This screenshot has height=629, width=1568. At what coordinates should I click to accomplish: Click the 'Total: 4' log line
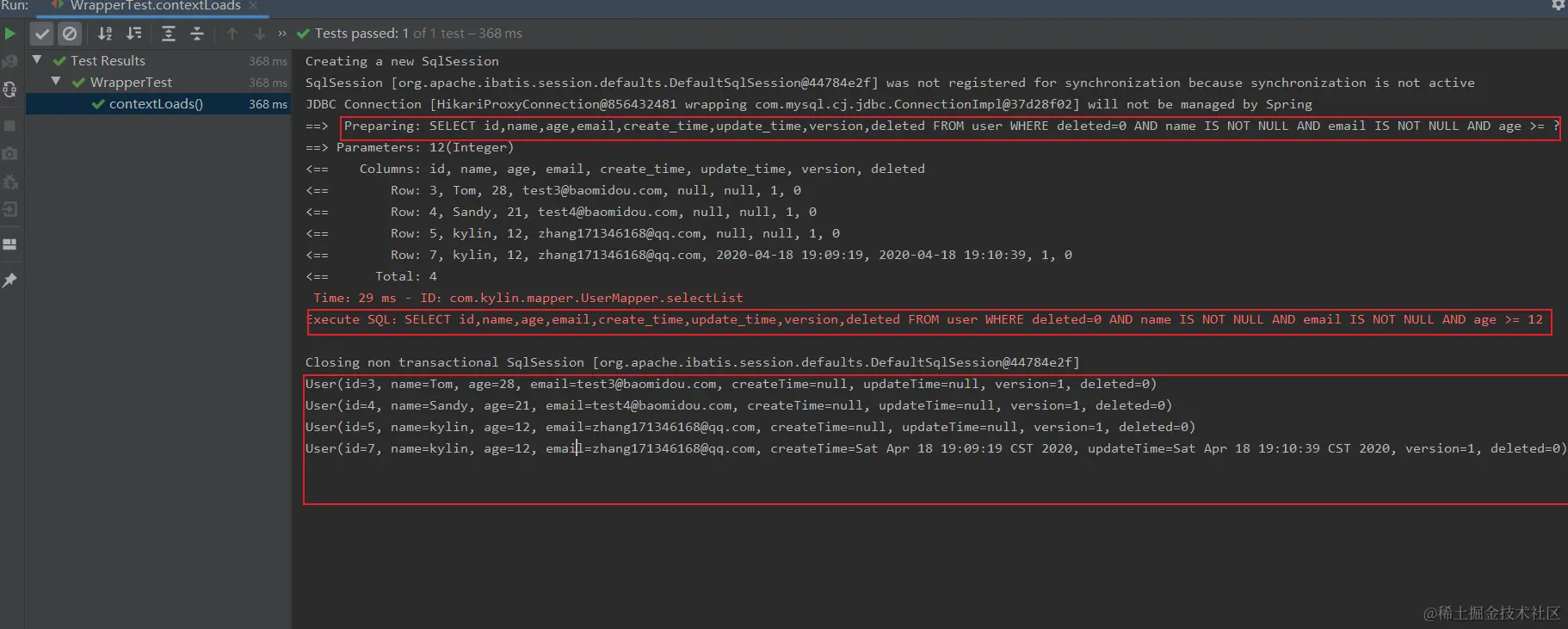pyautogui.click(x=371, y=276)
